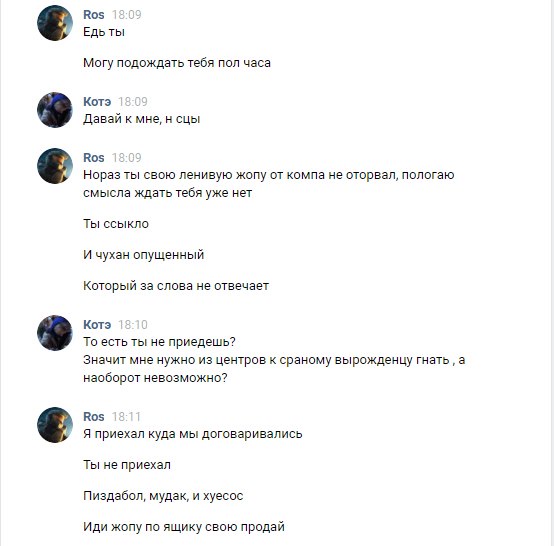Open Ros name above 'Нораз ты свою' message
Viewport: 554px width, 546px height.
tap(94, 158)
